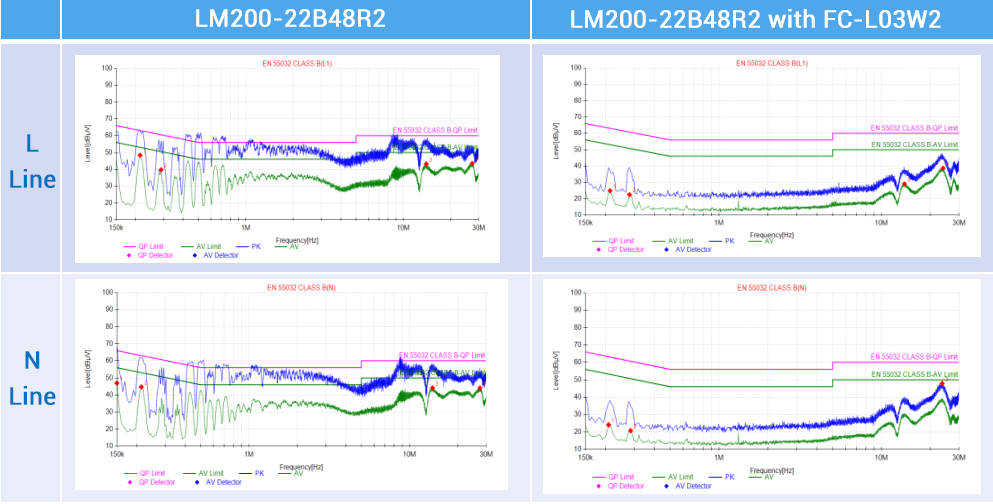Click 'Frequency[Hz]' axis label in FC-L03W2 L Line chart
Image resolution: width=993 pixels, height=504 pixels.
(771, 235)
